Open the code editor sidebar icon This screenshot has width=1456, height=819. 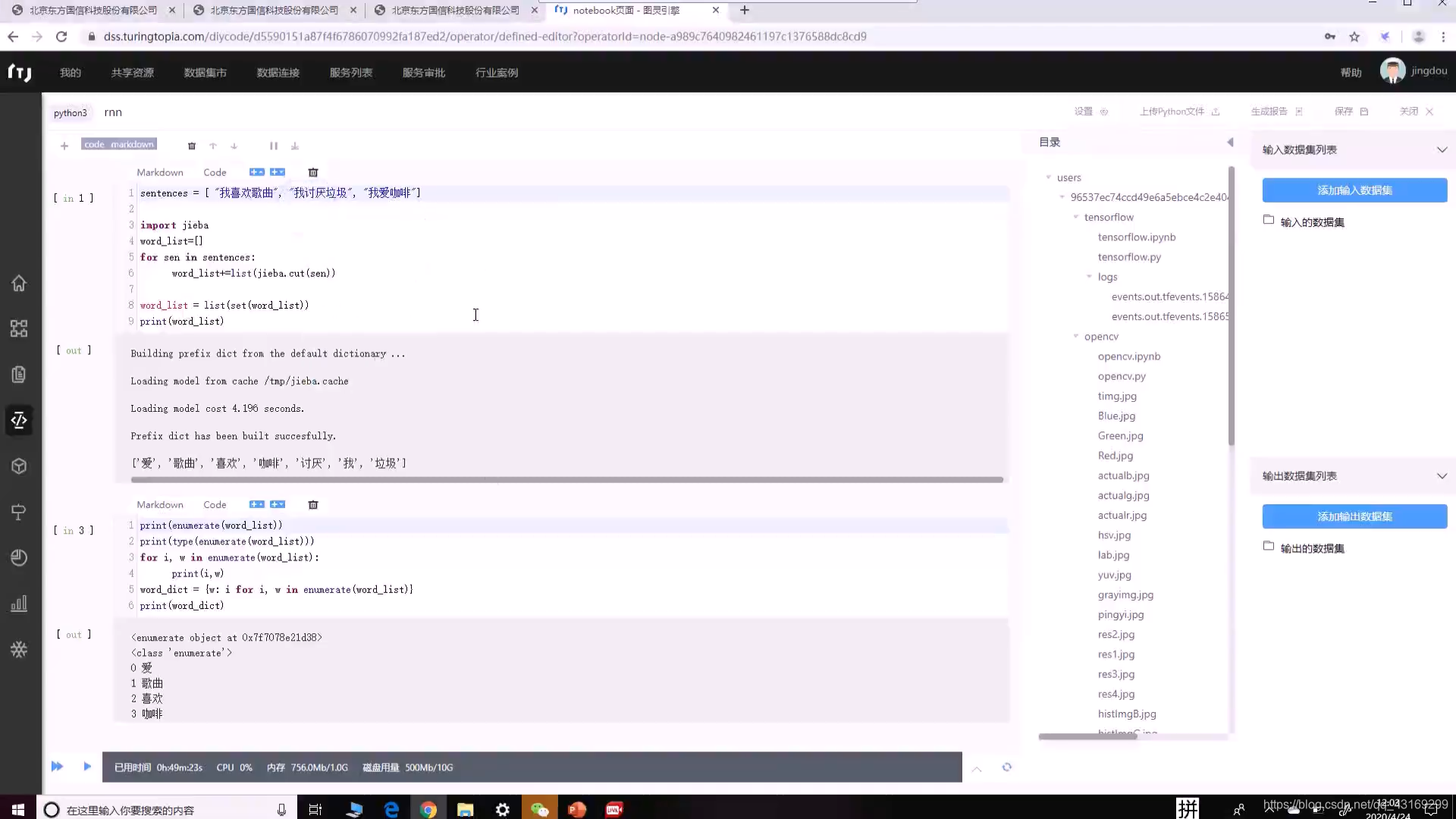point(19,420)
